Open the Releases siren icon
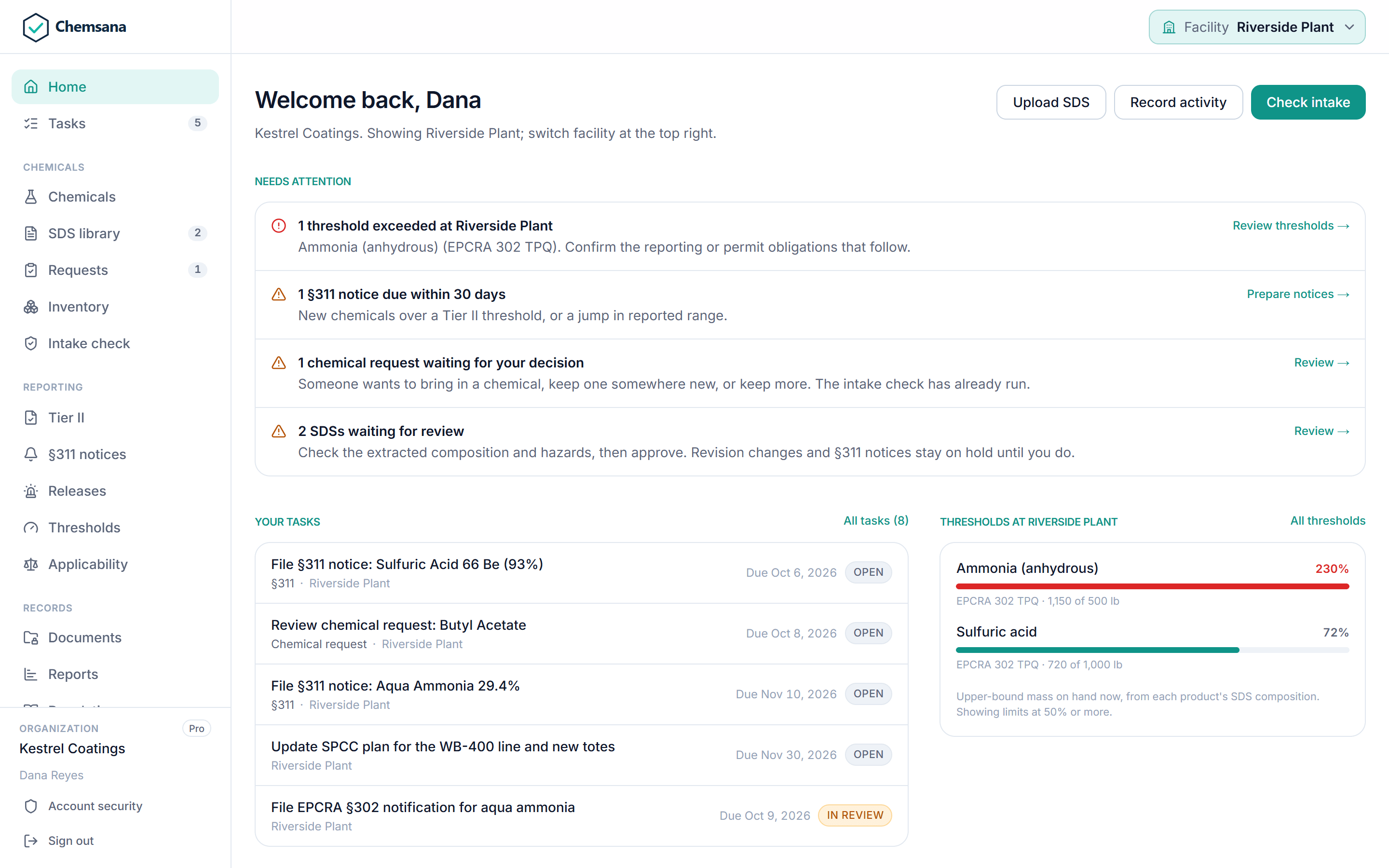This screenshot has width=1389, height=868. (x=31, y=491)
